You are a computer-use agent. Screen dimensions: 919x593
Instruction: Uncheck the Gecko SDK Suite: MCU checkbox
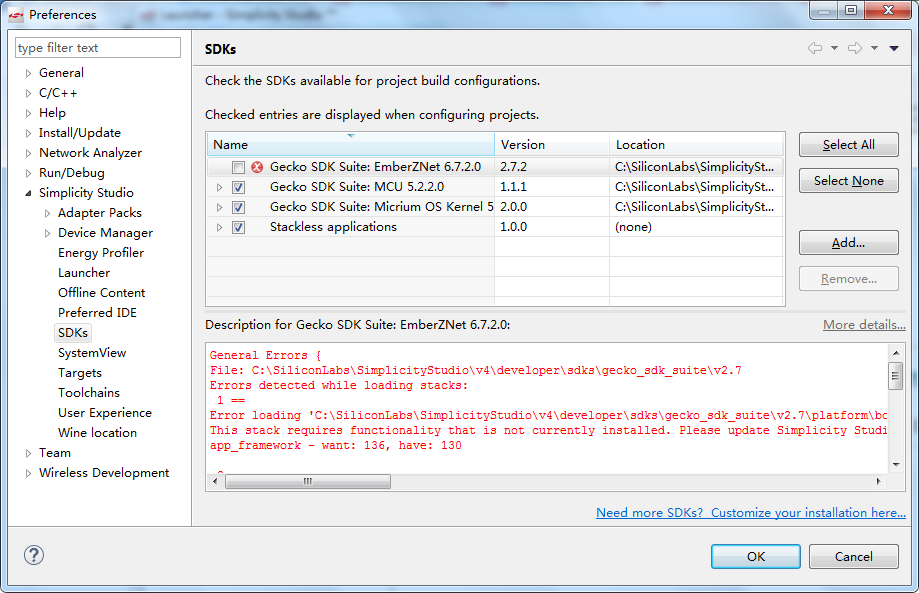click(238, 188)
